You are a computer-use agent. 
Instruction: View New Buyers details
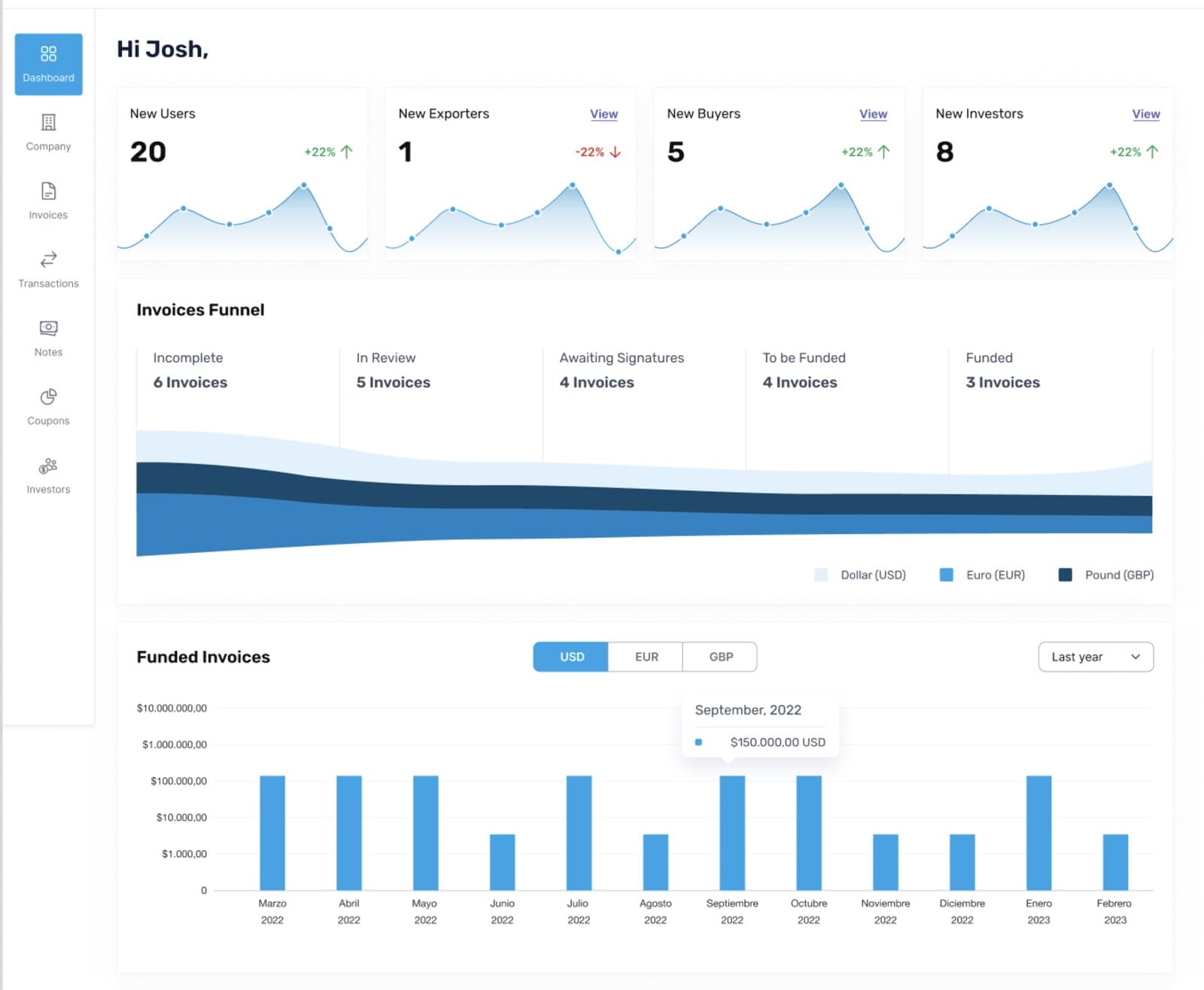873,114
